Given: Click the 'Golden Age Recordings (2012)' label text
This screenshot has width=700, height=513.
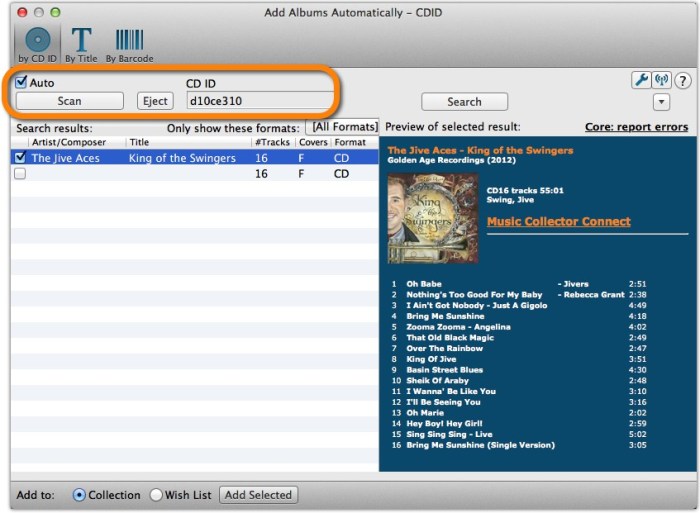Looking at the screenshot, I should coord(452,160).
